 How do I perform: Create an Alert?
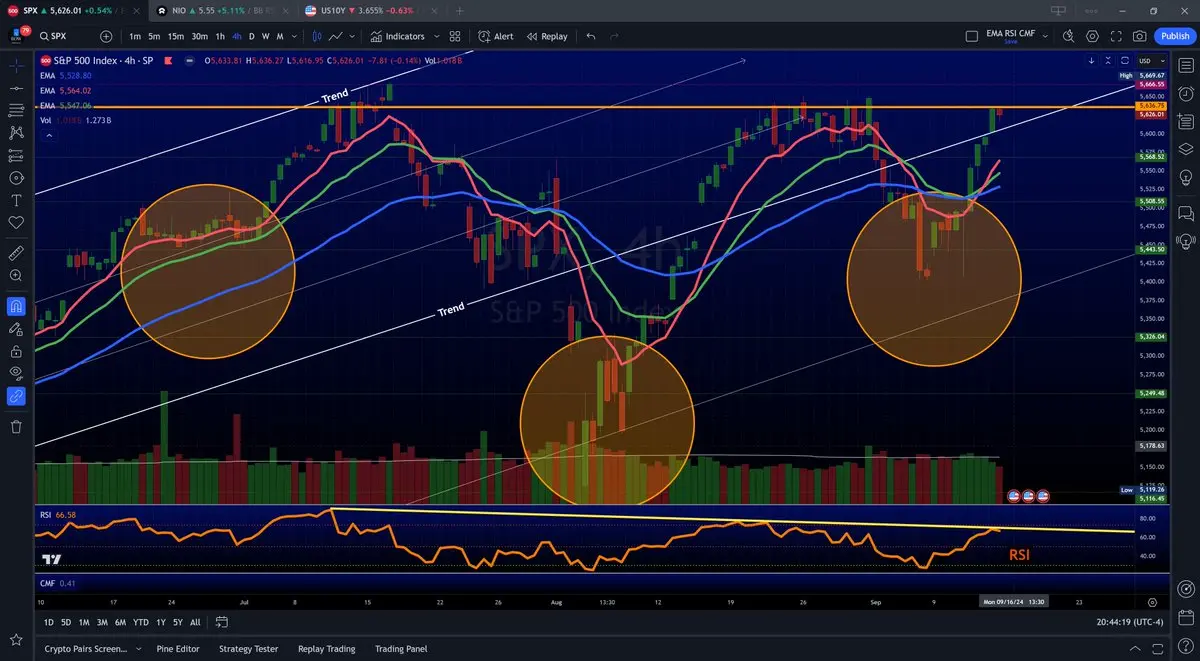(x=495, y=36)
